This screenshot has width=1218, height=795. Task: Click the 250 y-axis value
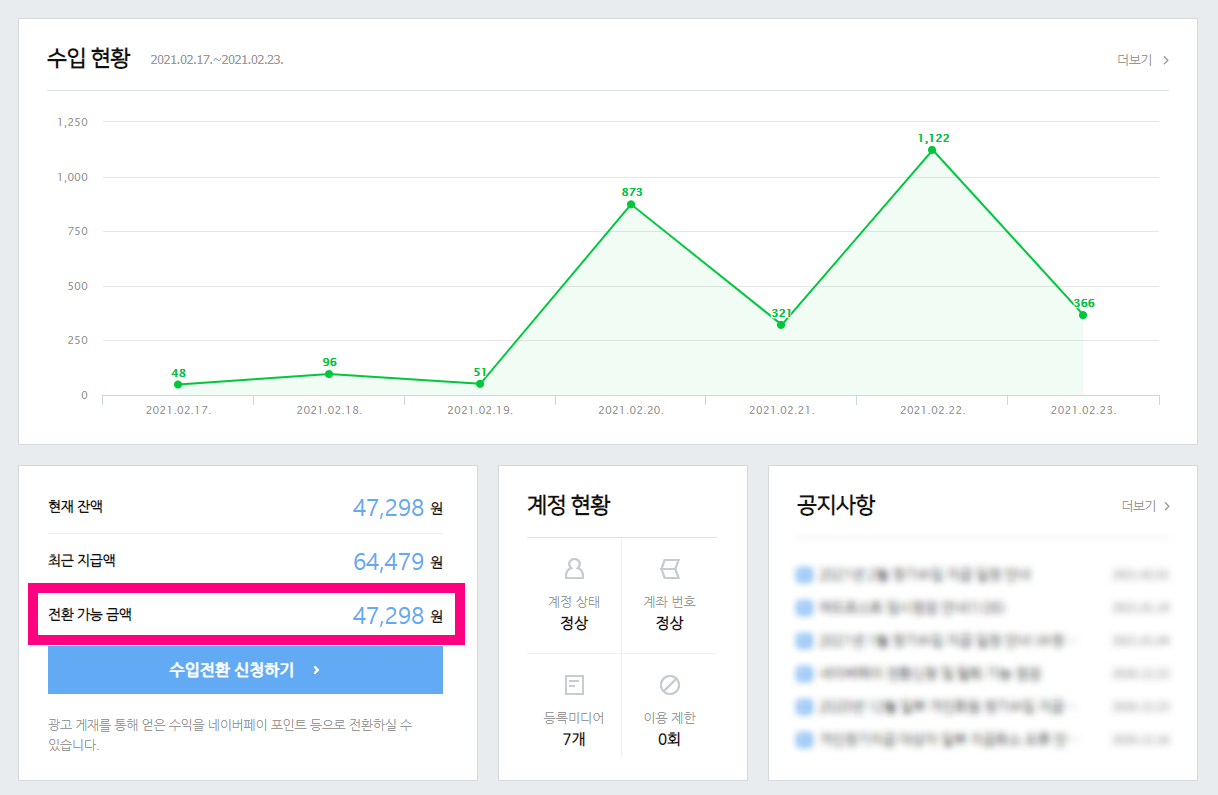pos(78,340)
